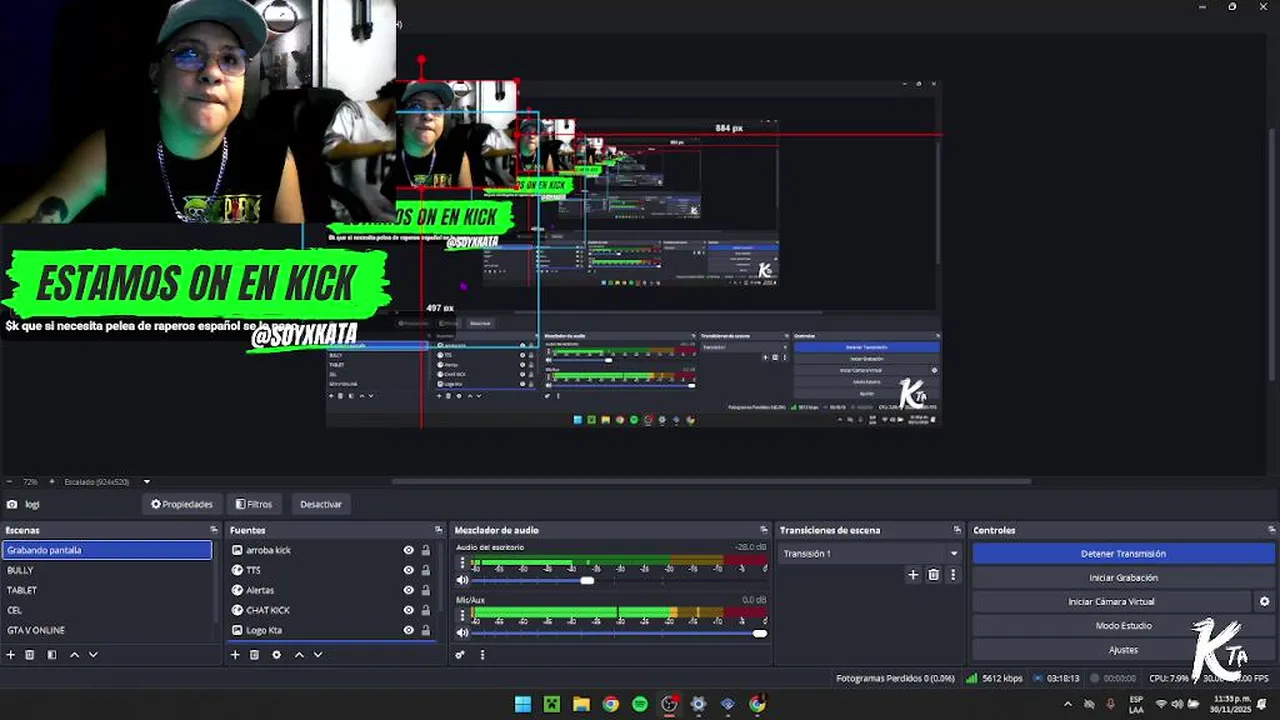
Task: Open scene filters icon in Escenas toolbar
Action: pyautogui.click(x=51, y=655)
